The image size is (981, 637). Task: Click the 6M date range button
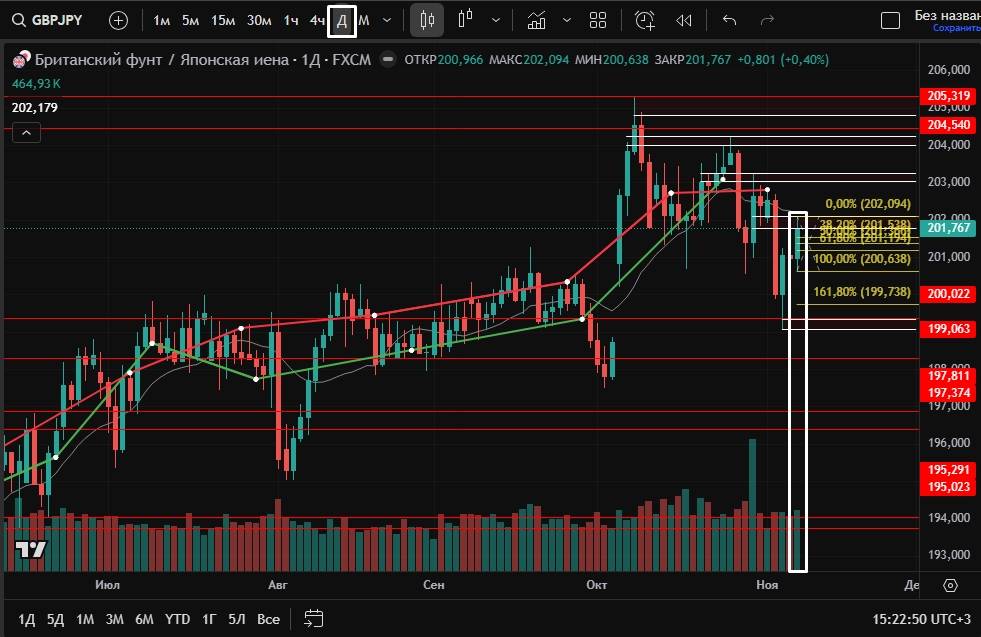click(x=144, y=619)
